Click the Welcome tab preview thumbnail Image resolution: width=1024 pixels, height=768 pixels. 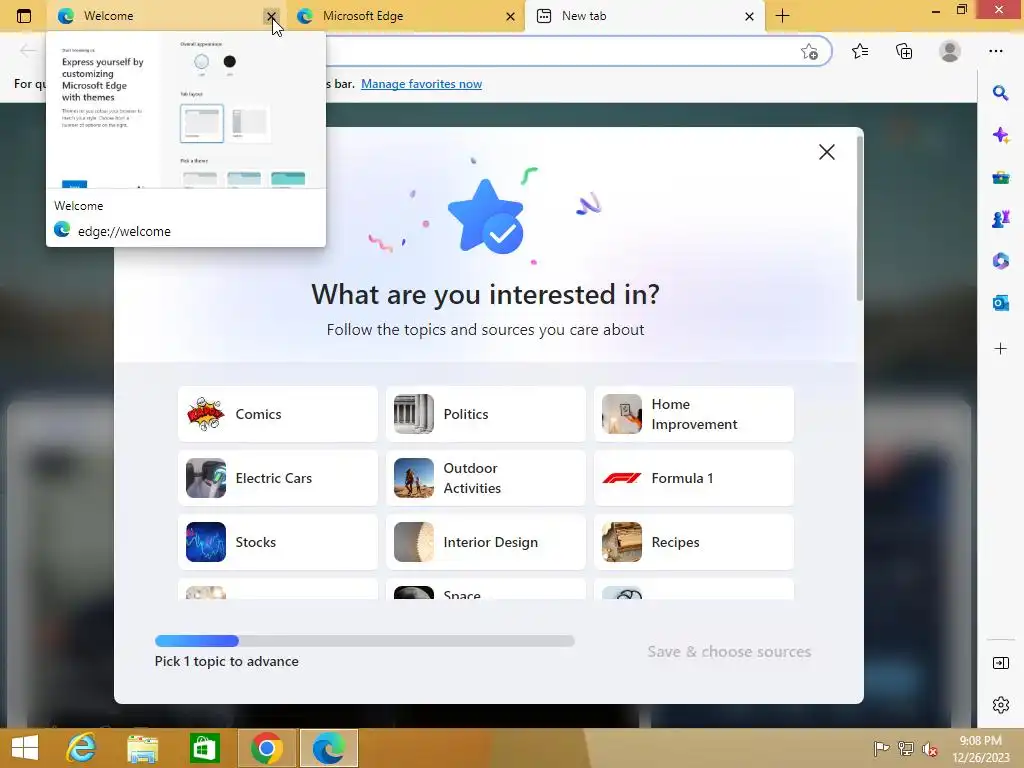[x=186, y=110]
